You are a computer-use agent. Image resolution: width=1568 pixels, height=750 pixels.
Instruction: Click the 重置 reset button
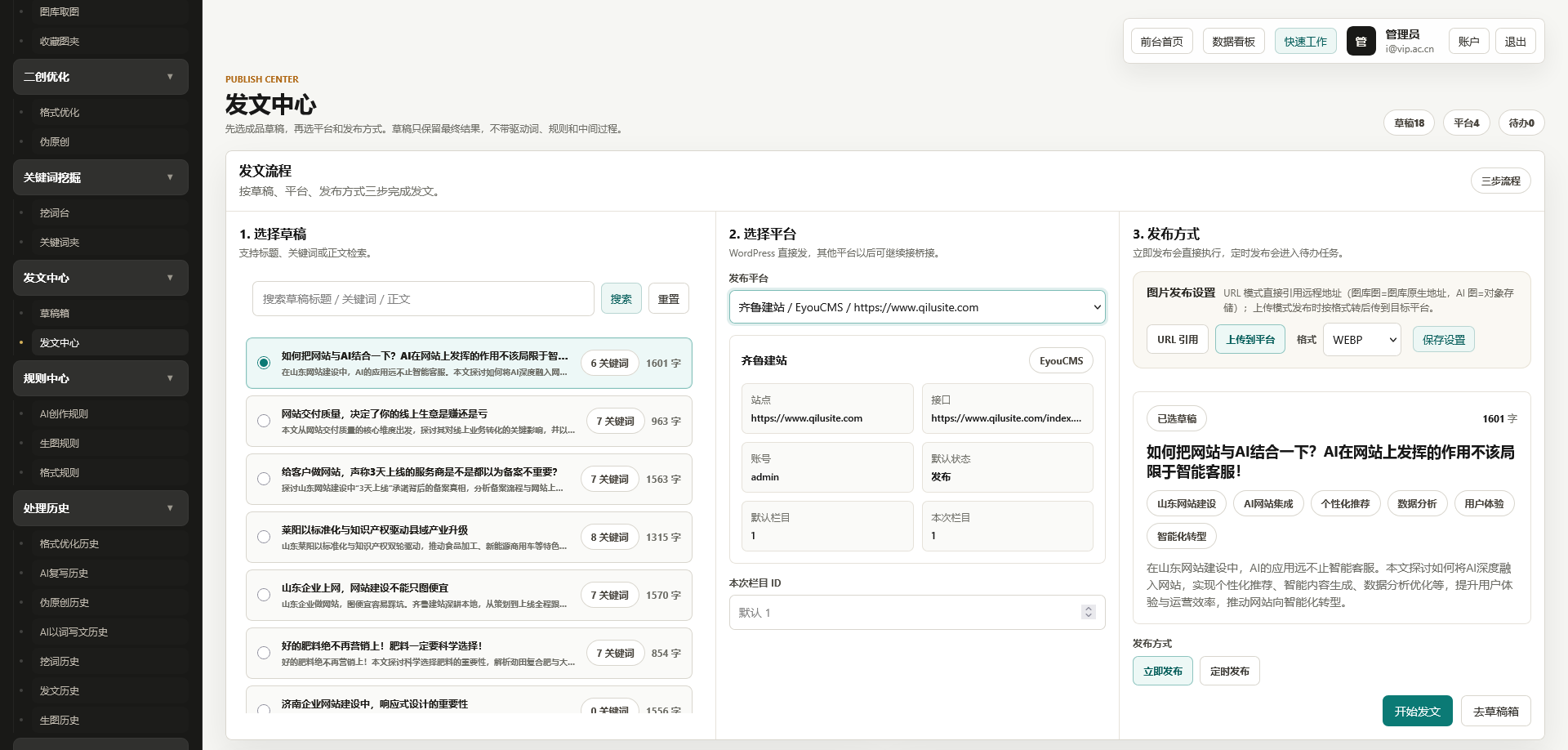[x=669, y=299]
